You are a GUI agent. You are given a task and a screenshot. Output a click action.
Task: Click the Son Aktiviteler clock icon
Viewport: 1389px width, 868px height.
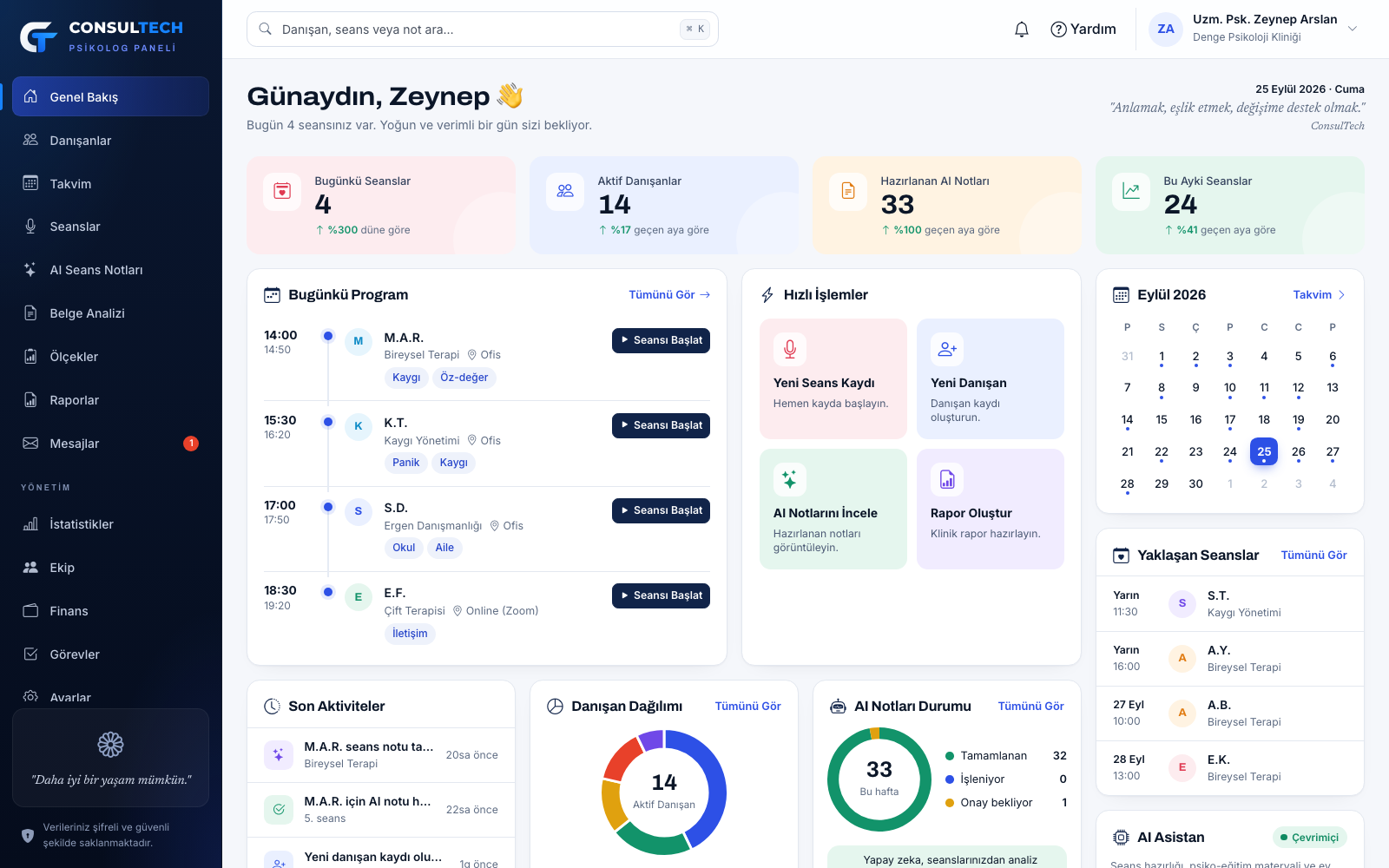272,707
